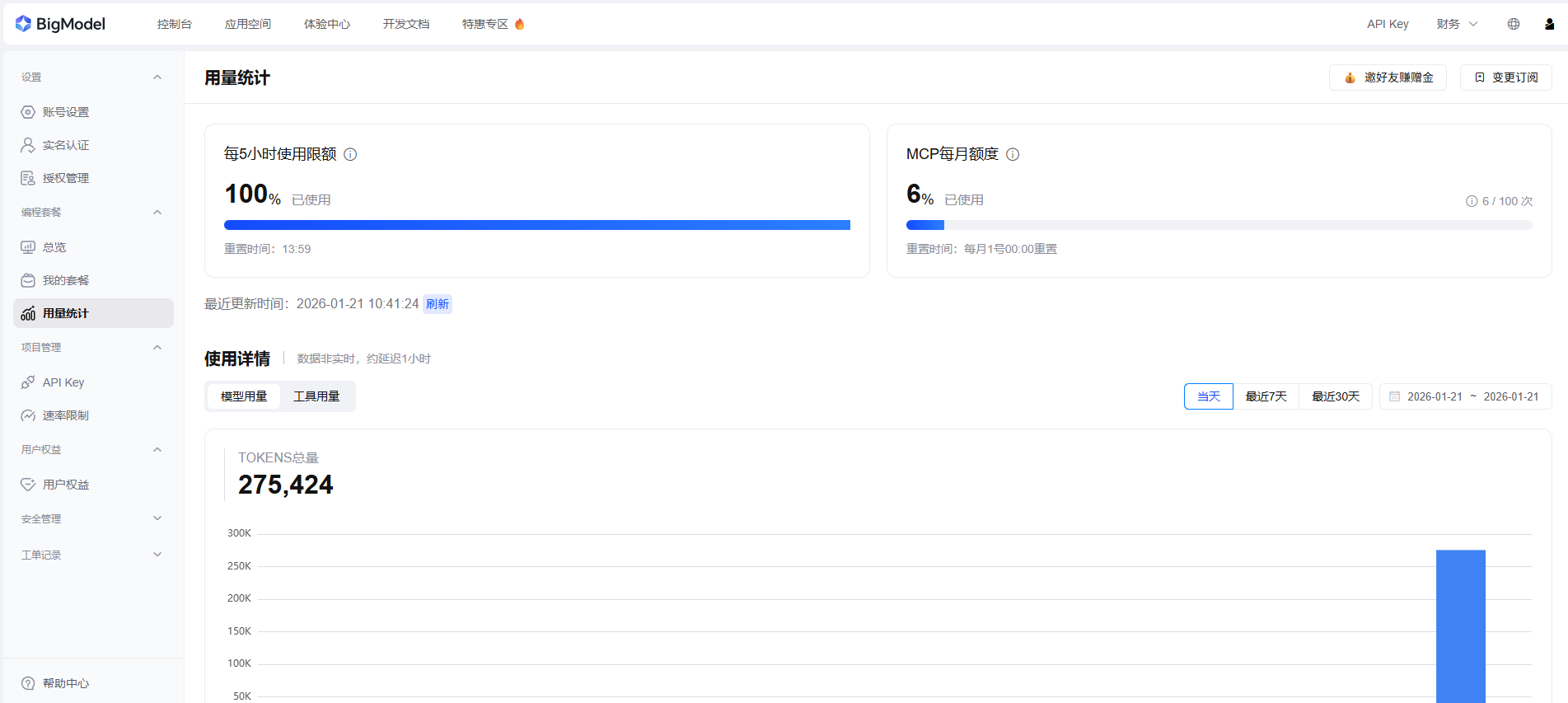
Task: Select the 最近30天 time filter
Action: click(x=1336, y=396)
